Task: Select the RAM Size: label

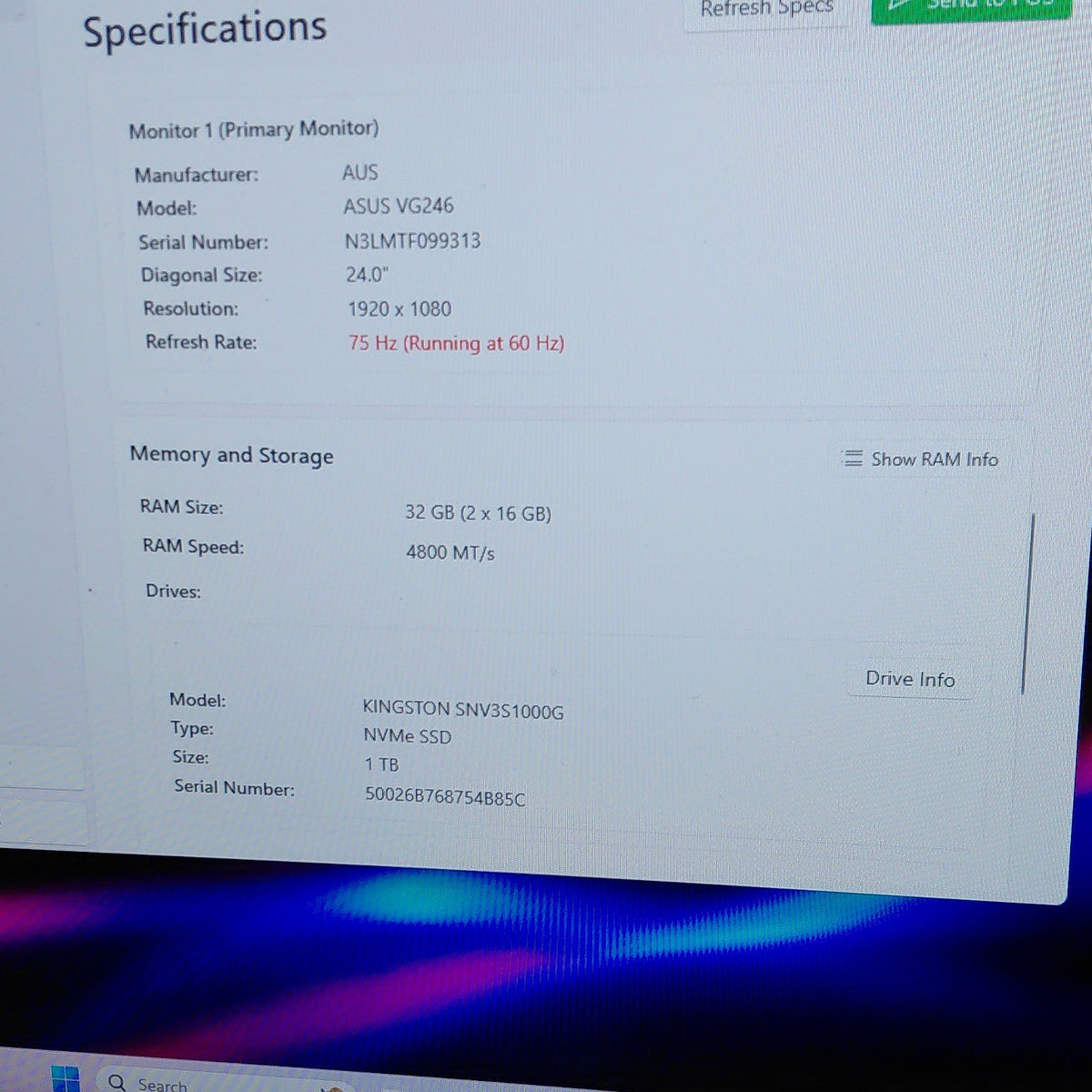Action: 181,507
